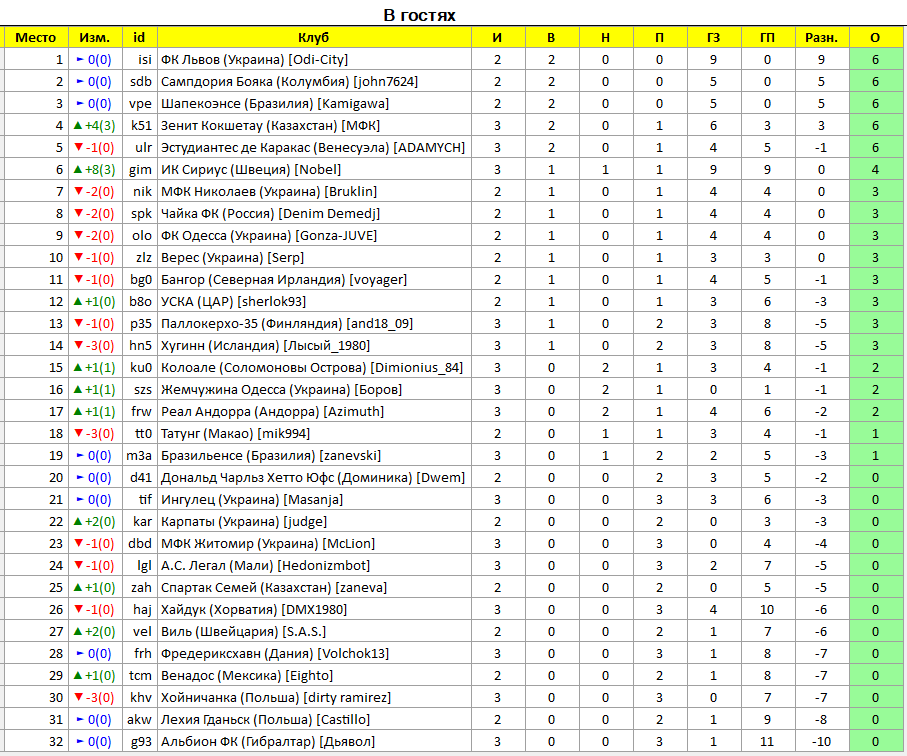Select club 'ИК Сириус (Швеция) [Nobel]'
The height and width of the screenshot is (756, 907).
[x=251, y=169]
